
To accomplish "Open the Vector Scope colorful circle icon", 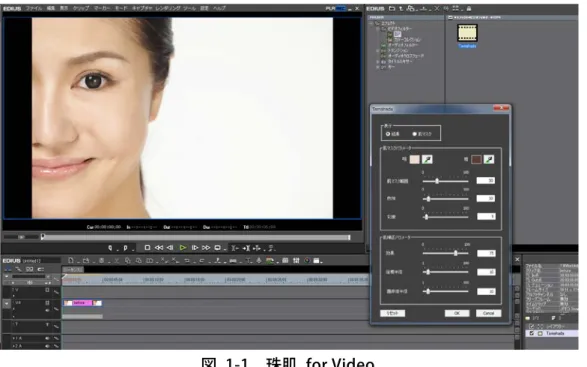I will [x=307, y=260].
